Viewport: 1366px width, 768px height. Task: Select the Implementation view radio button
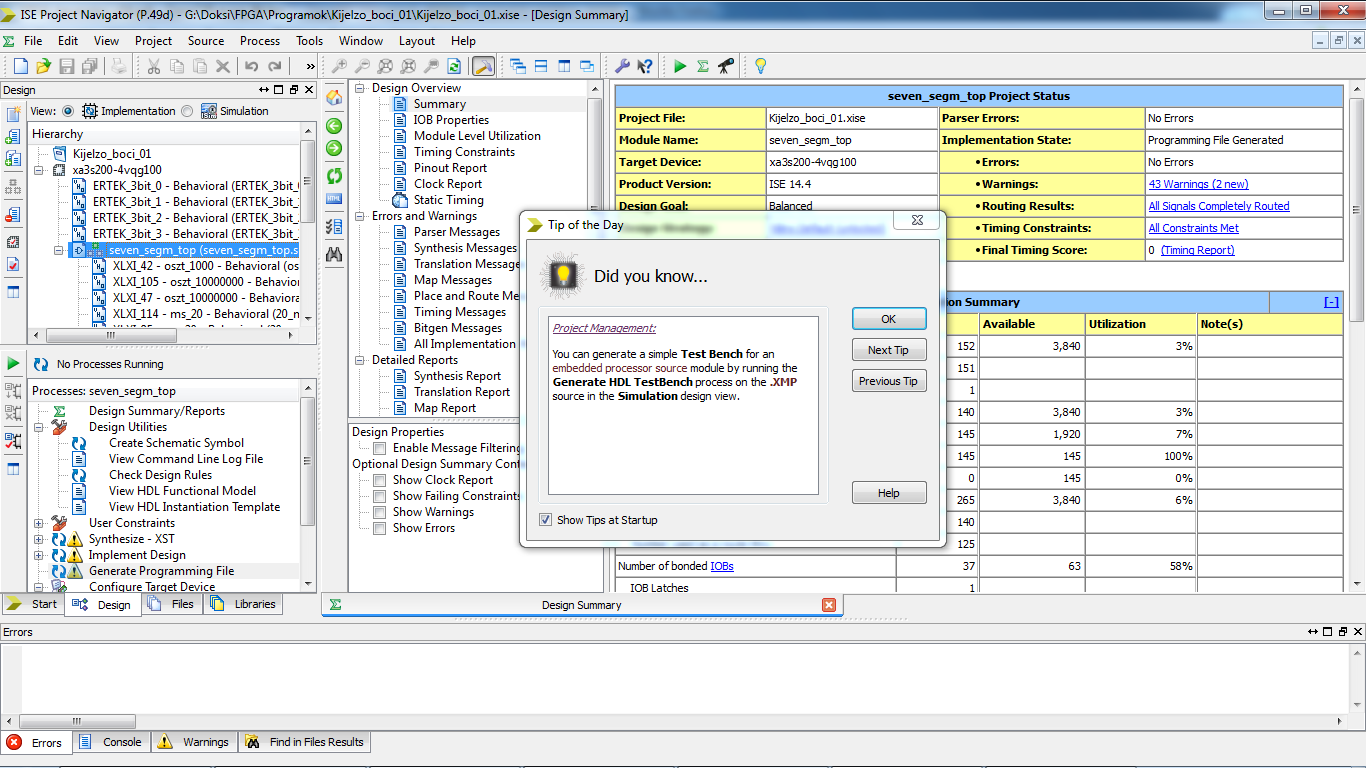(68, 111)
